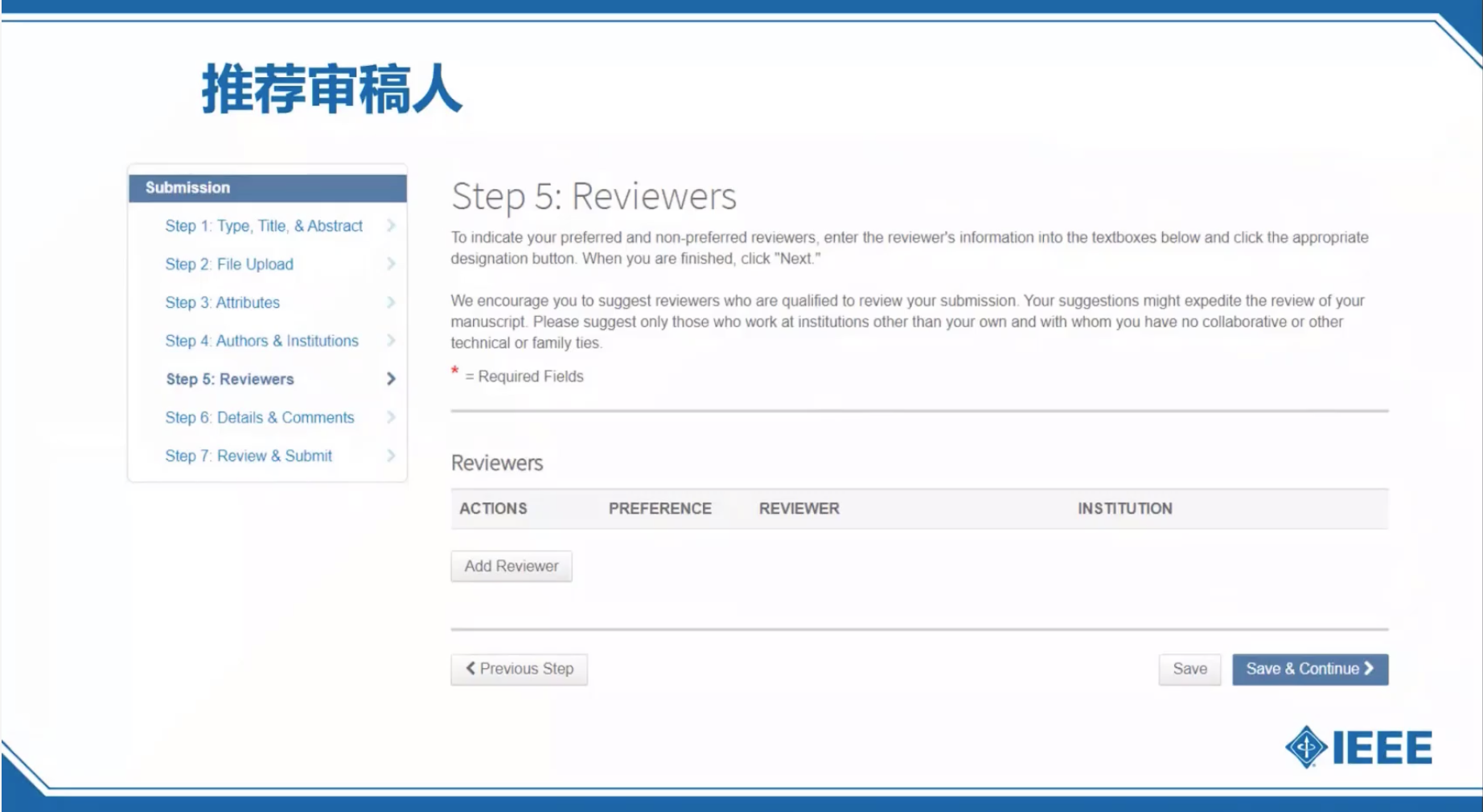1483x812 pixels.
Task: Open Step 1: Type, Title, & Abstract
Action: tap(264, 226)
